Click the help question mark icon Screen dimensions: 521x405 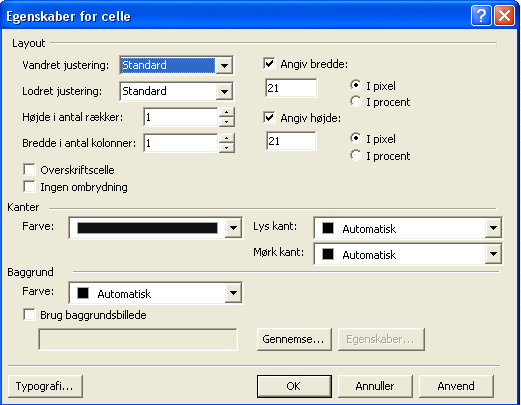tap(481, 16)
